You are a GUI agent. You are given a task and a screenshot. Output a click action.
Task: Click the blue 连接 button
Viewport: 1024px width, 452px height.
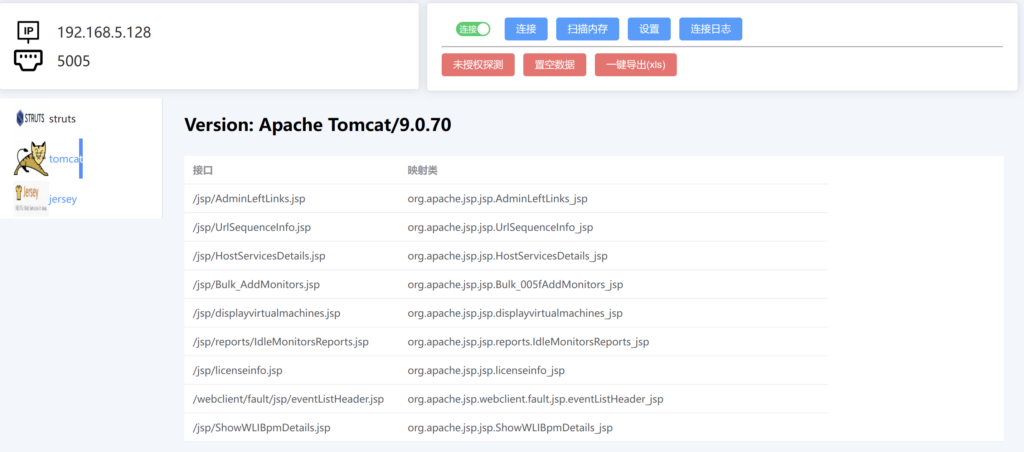tap(526, 29)
